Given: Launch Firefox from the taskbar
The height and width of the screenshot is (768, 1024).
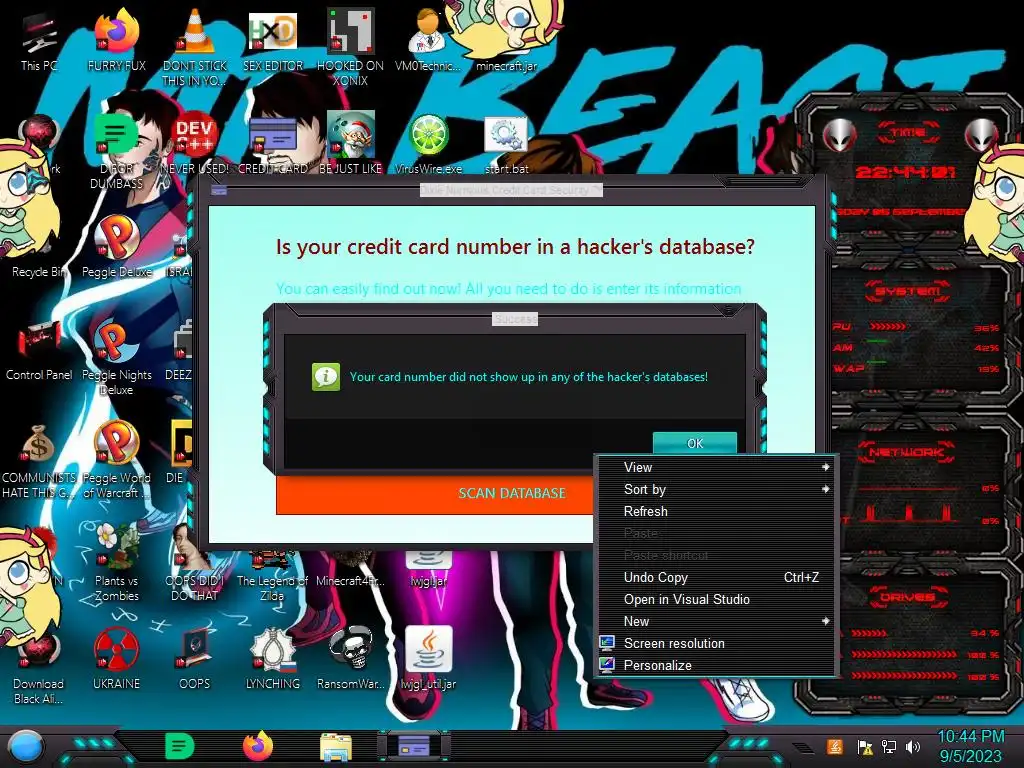Looking at the screenshot, I should coord(258,746).
